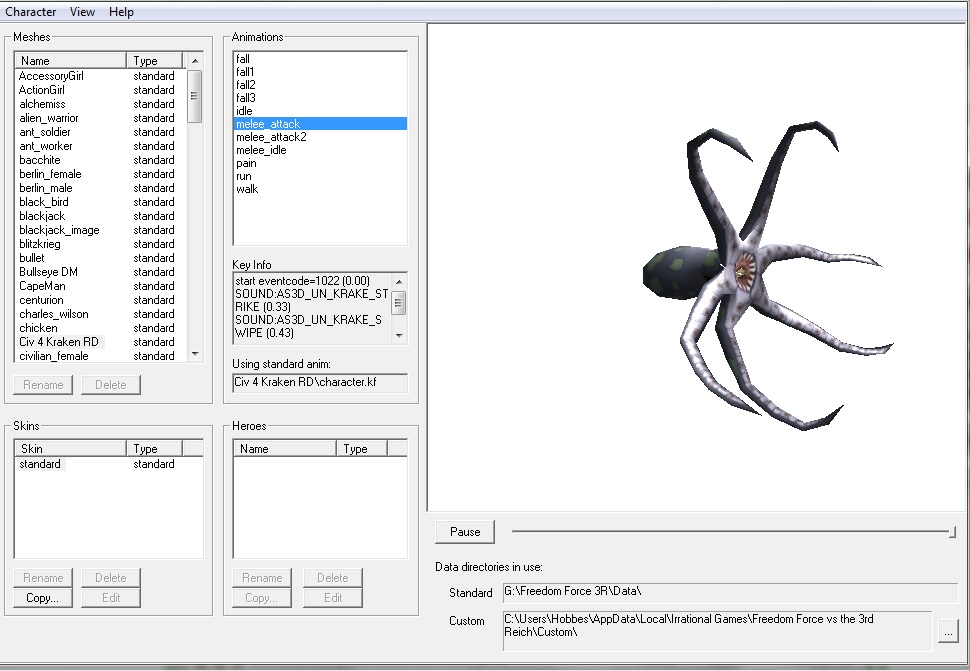970x671 pixels.
Task: Select alien_warrior mesh
Action: pyautogui.click(x=100, y=118)
